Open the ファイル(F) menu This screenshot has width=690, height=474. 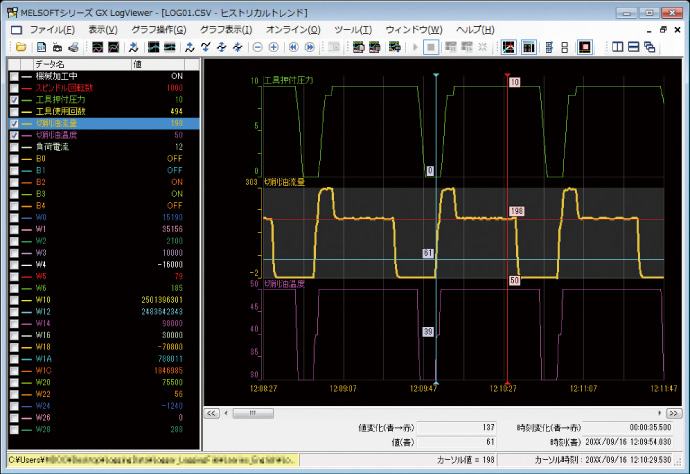click(51, 30)
